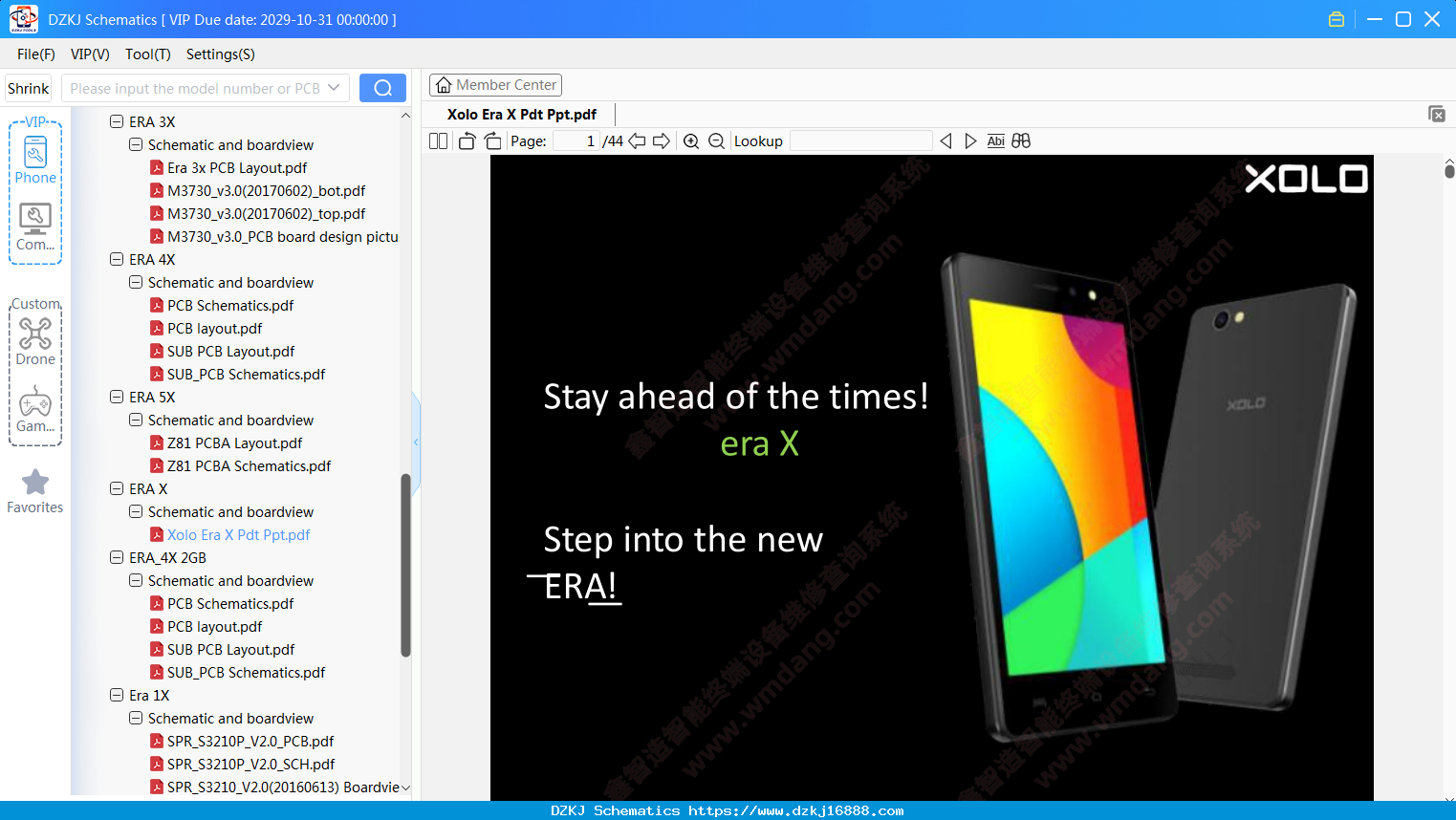This screenshot has width=1456, height=820.
Task: Open the Game console category
Action: 35,409
